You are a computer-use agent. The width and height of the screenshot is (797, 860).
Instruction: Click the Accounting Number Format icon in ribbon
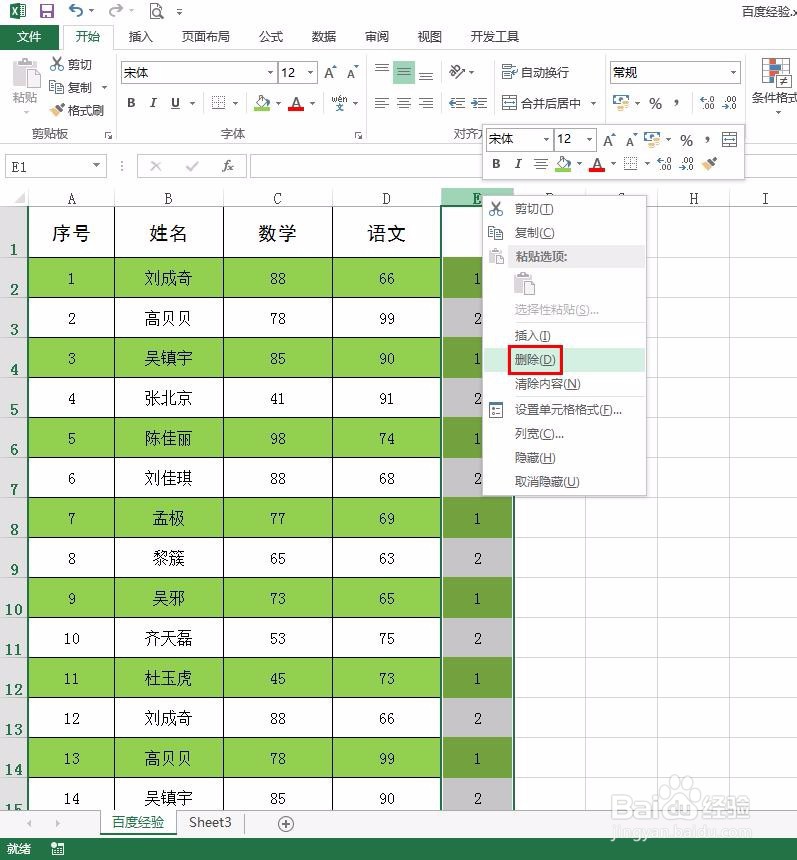[621, 103]
